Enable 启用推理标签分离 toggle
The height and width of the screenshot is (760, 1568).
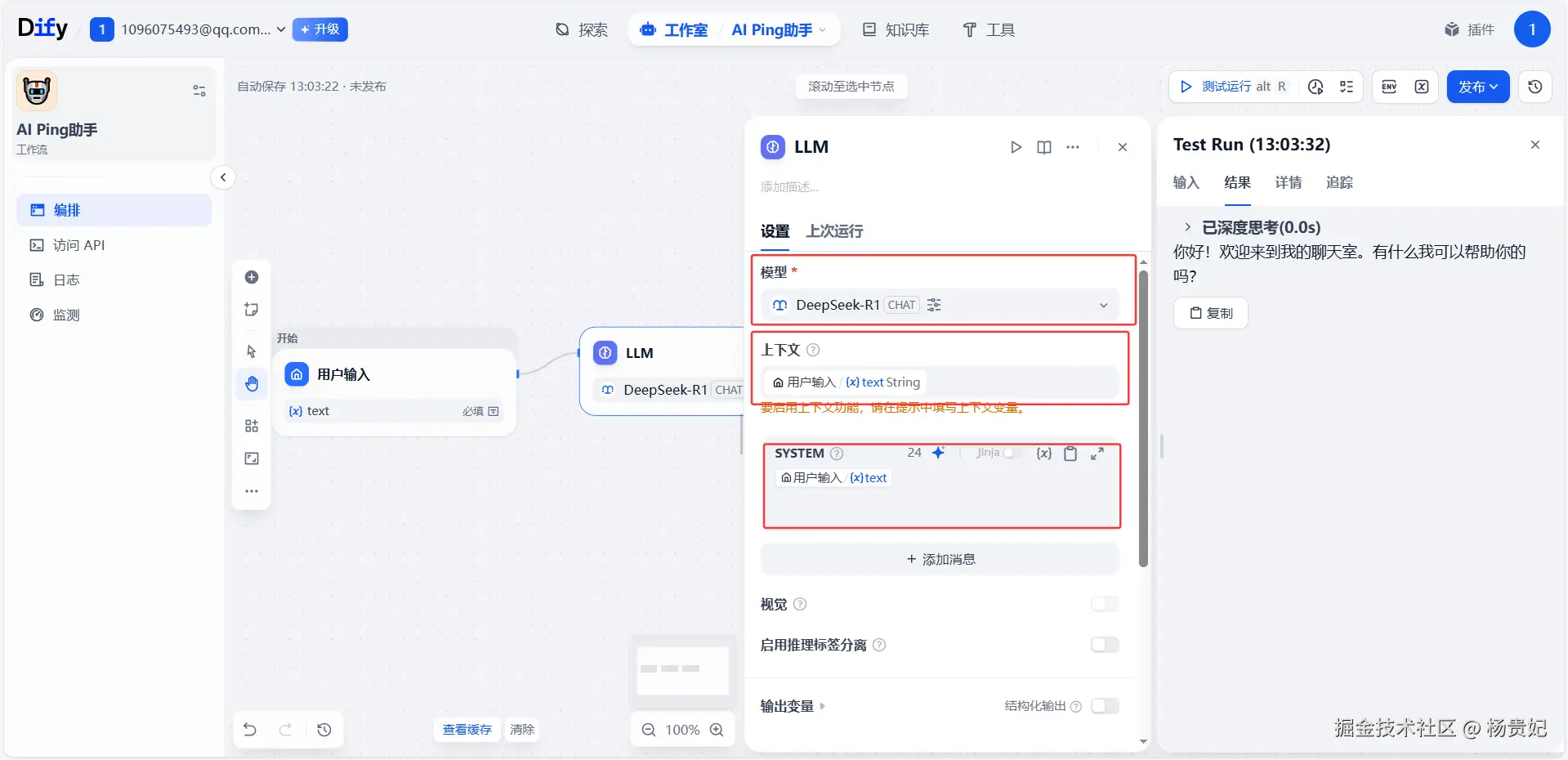[1105, 645]
